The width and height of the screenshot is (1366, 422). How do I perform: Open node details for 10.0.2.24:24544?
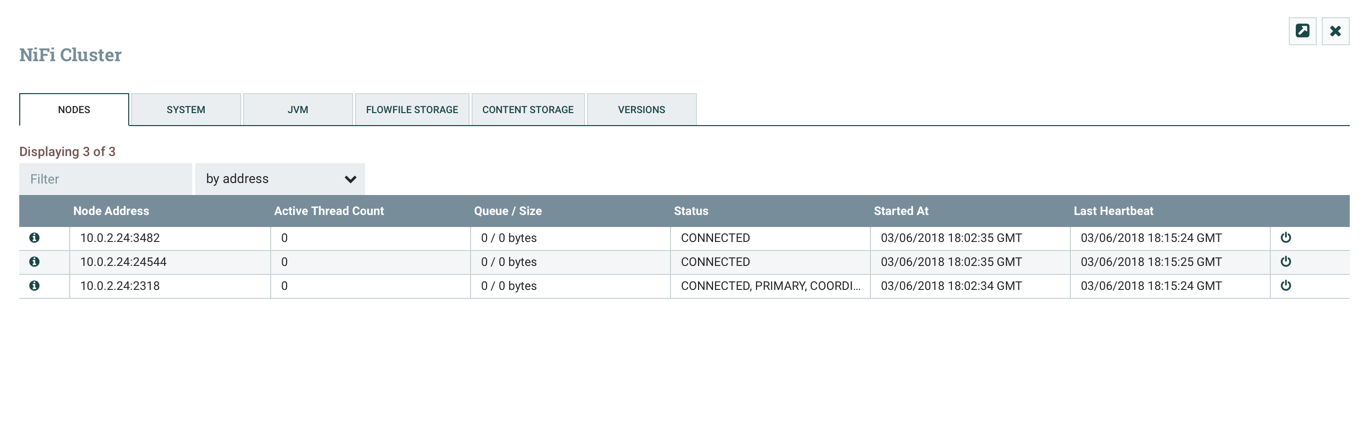[34, 262]
